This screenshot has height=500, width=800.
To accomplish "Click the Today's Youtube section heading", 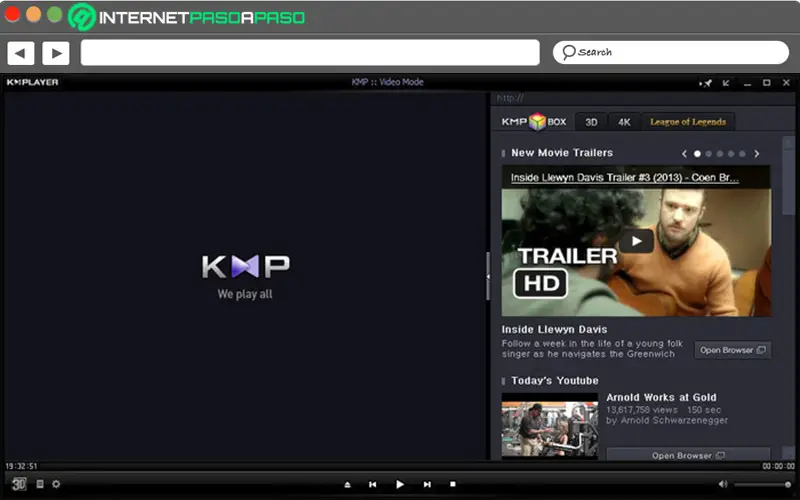I will (555, 381).
